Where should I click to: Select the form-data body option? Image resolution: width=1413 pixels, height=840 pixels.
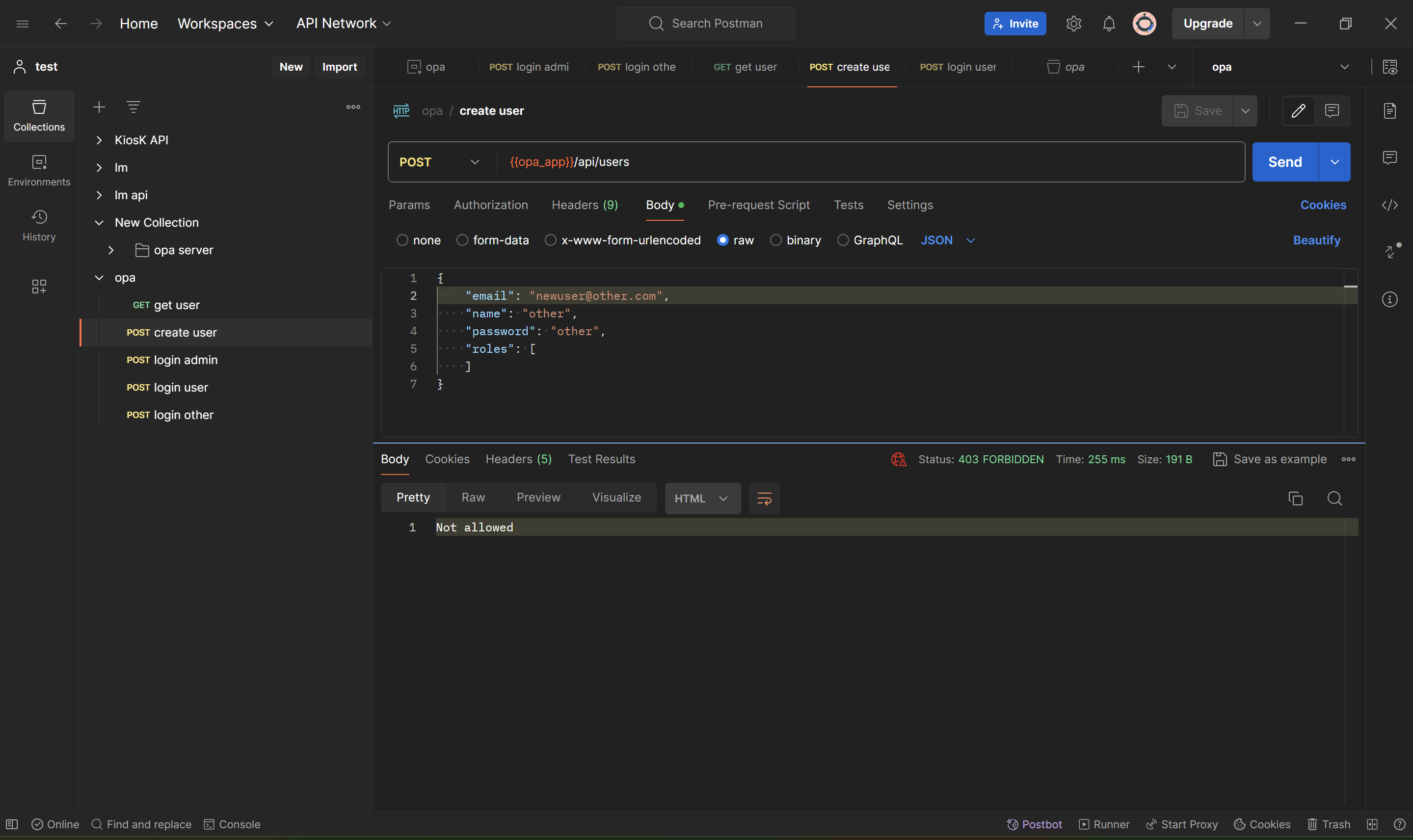tap(462, 240)
